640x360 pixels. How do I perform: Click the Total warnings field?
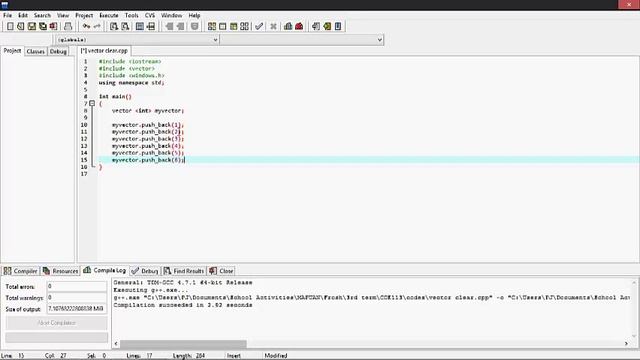[77, 298]
